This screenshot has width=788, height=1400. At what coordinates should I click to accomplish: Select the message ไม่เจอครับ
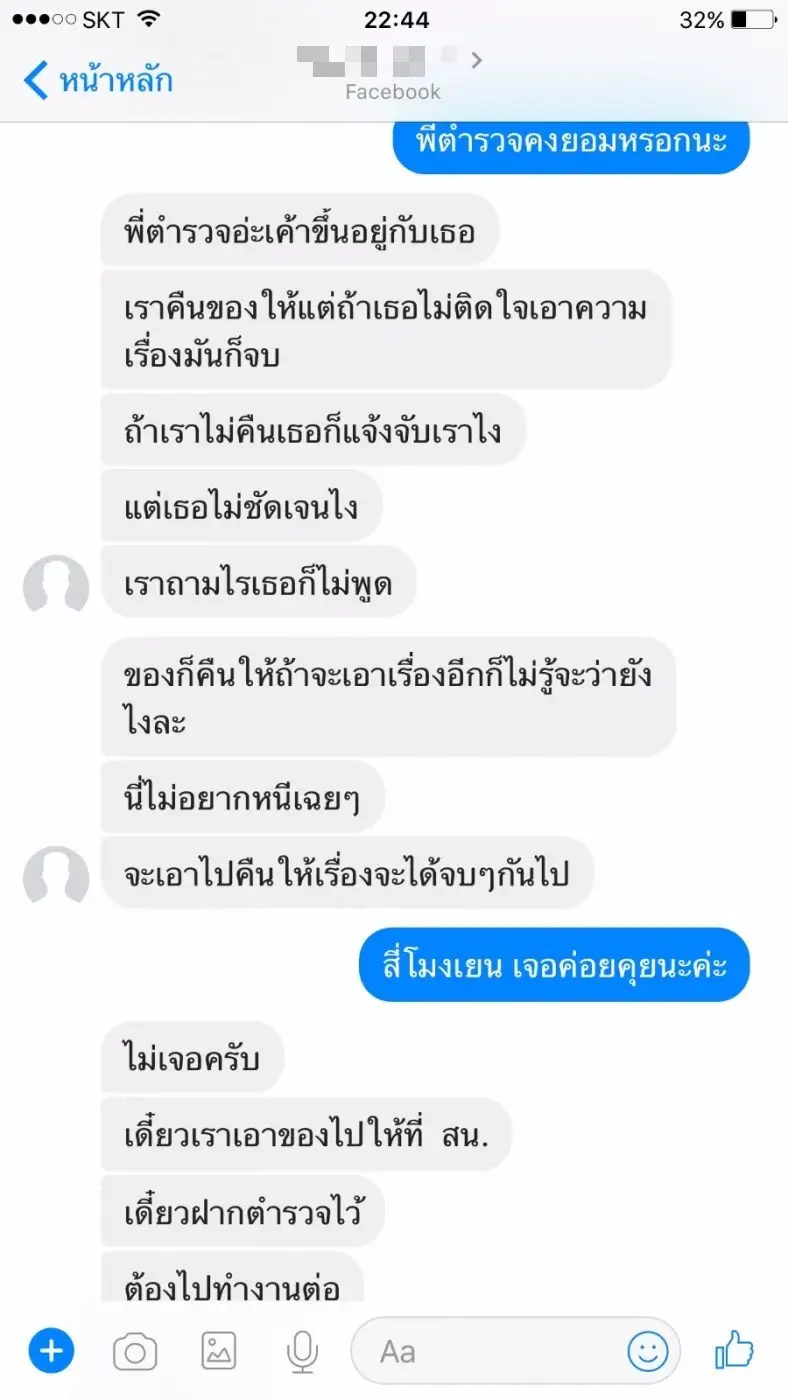[x=192, y=1057]
